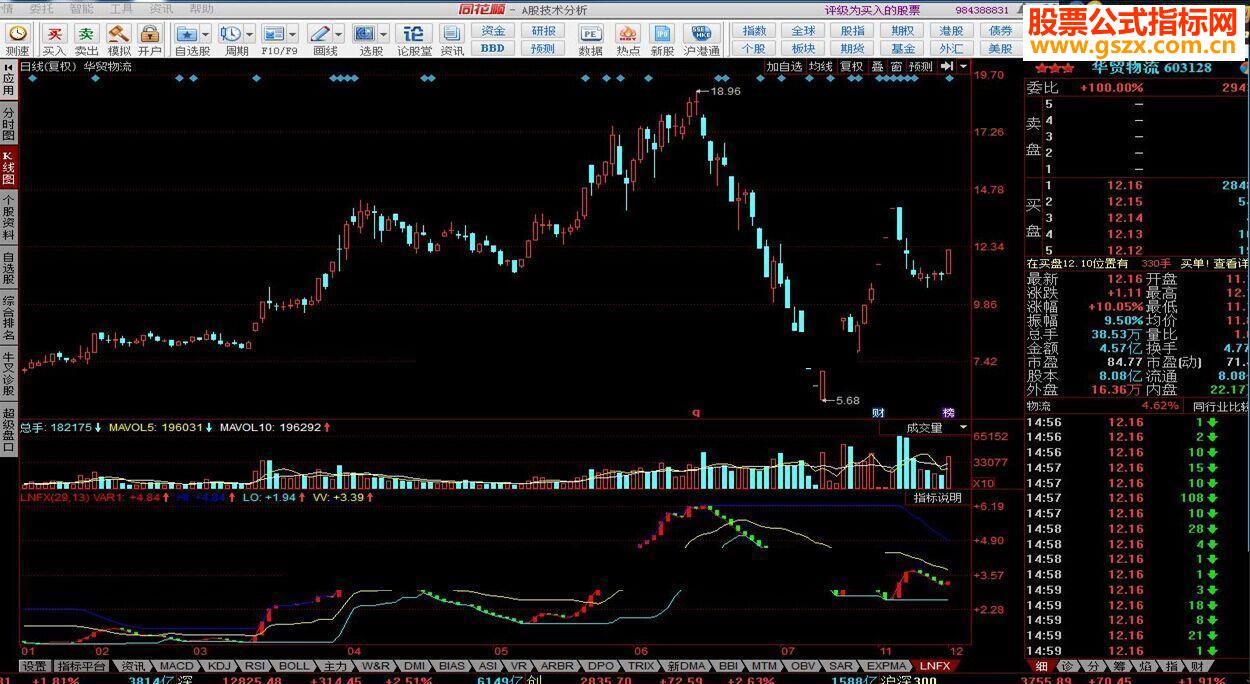1250x684 pixels.
Task: Open the 综合排名 ranking sidebar tab
Action: coord(8,319)
